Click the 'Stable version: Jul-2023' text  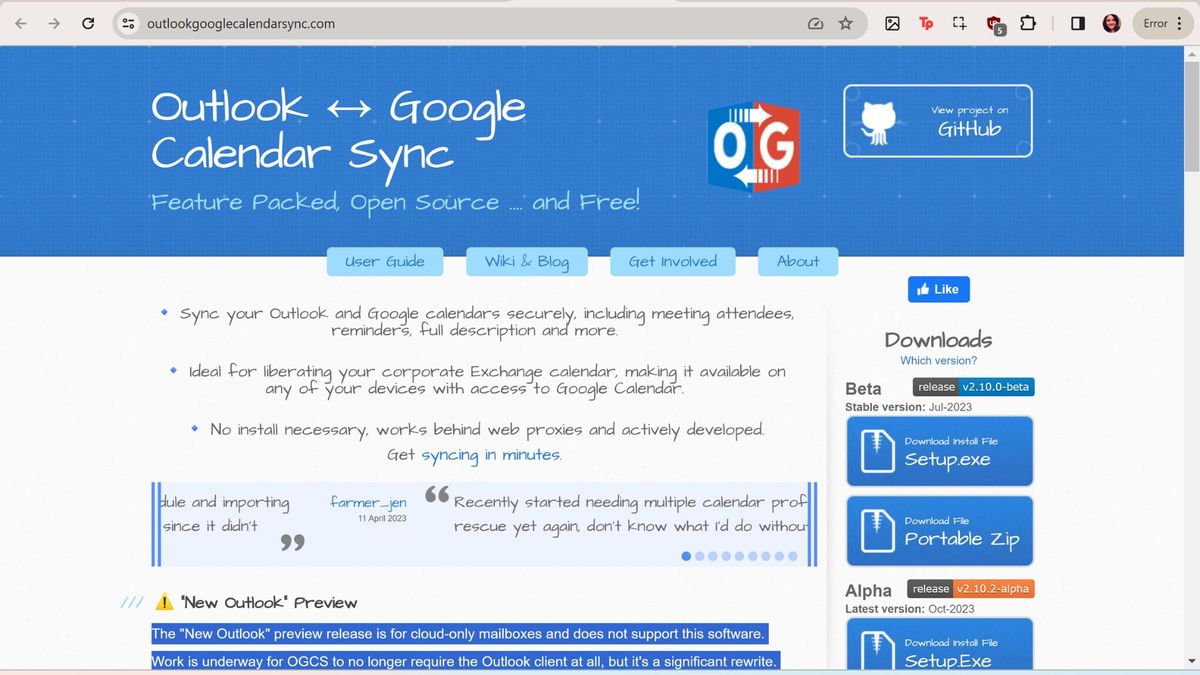point(908,407)
